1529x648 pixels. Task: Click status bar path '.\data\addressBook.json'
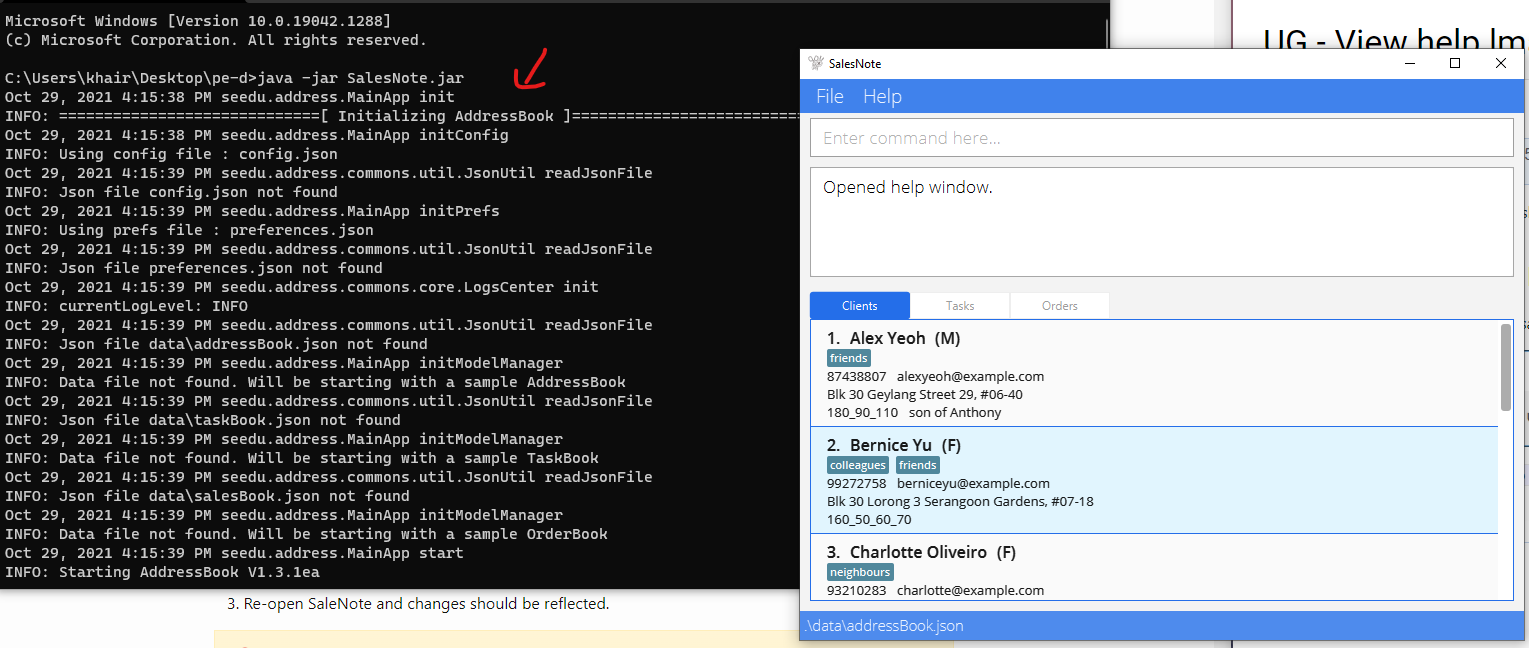885,626
